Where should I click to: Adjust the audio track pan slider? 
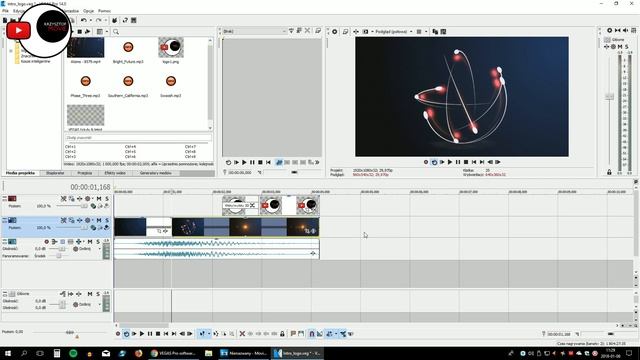[59, 256]
